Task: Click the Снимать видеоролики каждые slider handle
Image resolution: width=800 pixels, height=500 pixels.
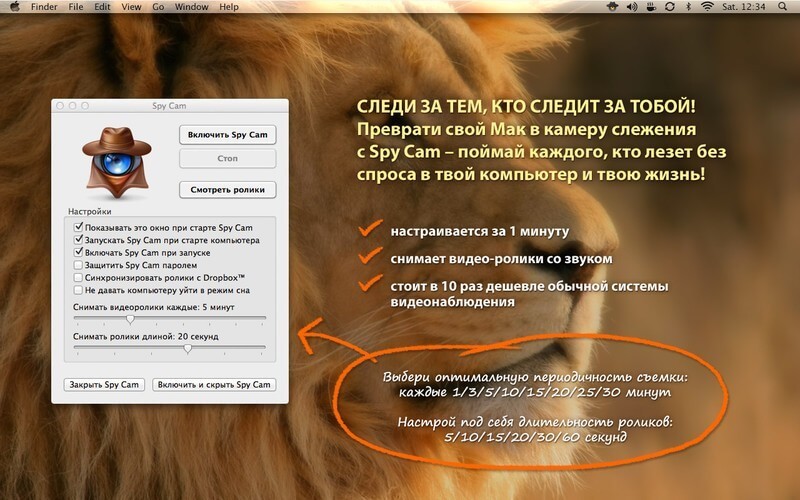Action: [x=131, y=319]
